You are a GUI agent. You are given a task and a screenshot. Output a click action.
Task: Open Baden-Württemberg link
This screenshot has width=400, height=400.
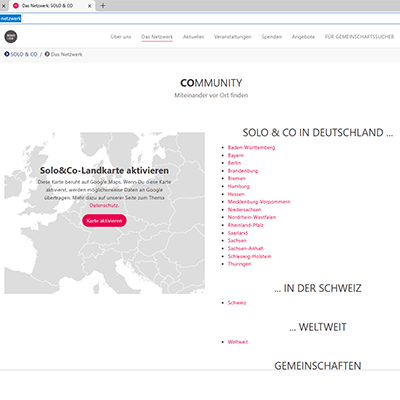tap(251, 147)
